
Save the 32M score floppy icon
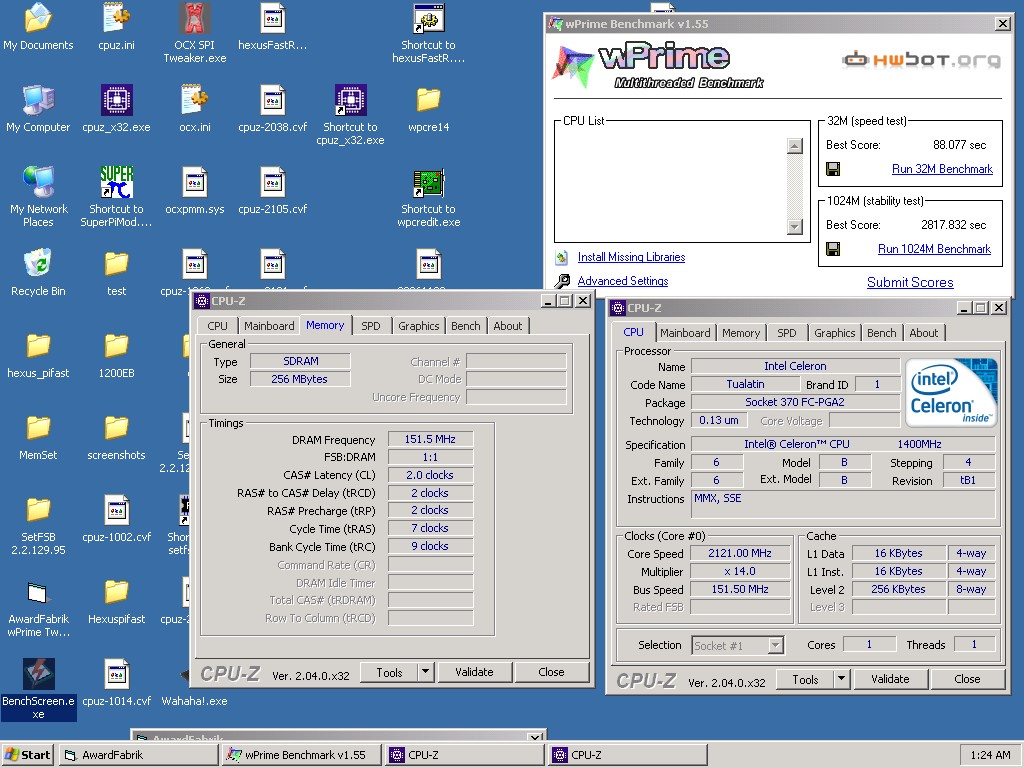[833, 169]
